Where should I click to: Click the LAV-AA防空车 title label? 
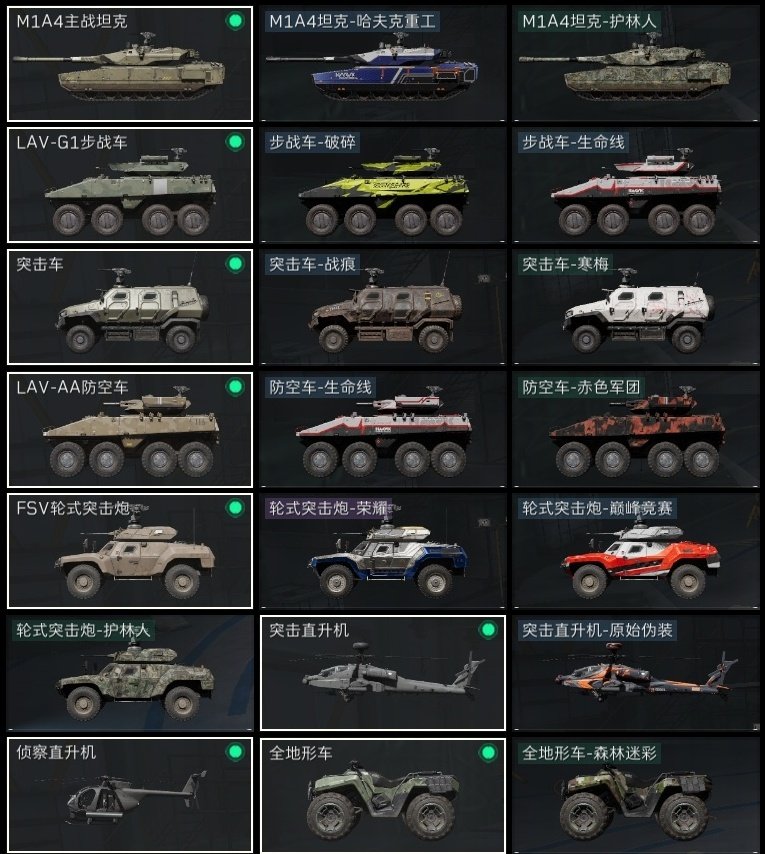[x=72, y=387]
